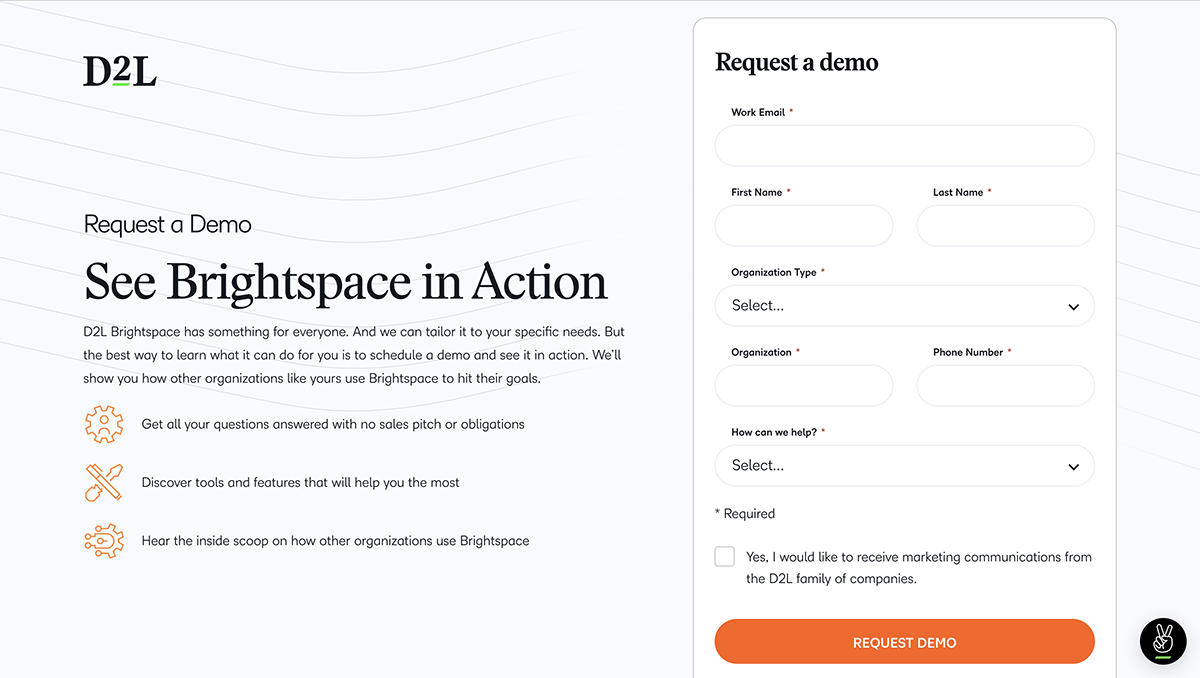Viewport: 1200px width, 678px height.
Task: Click the connected-gear icon beside inside scoop
Action: click(104, 540)
